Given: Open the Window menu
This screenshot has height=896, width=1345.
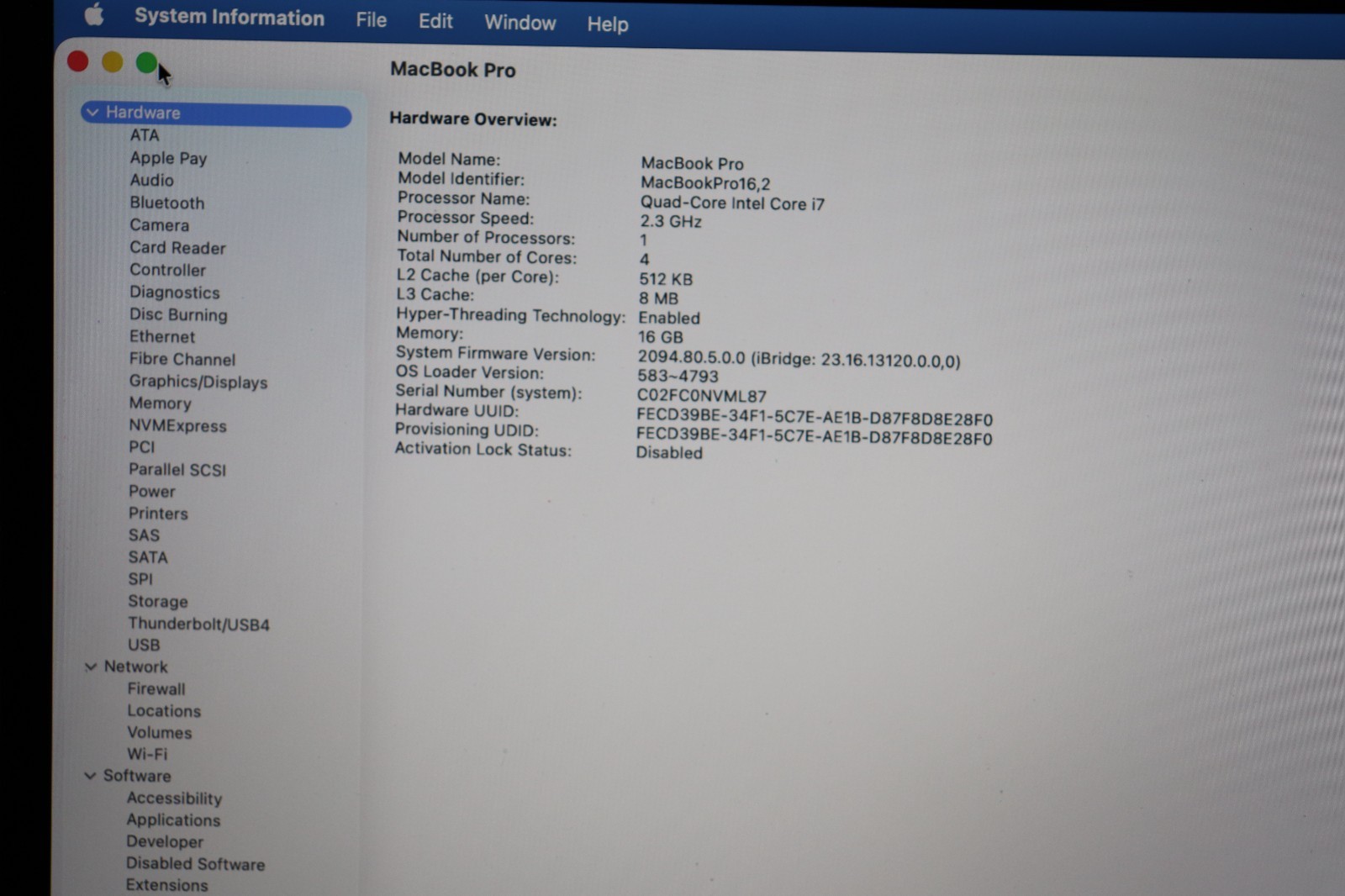Looking at the screenshot, I should tap(520, 23).
